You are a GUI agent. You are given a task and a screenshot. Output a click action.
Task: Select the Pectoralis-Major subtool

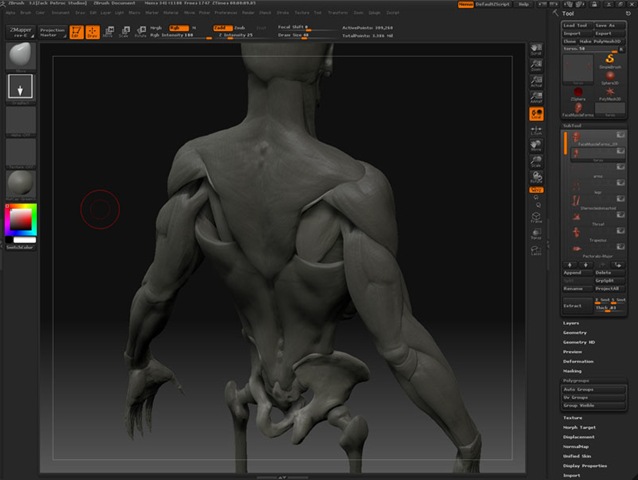(598, 251)
